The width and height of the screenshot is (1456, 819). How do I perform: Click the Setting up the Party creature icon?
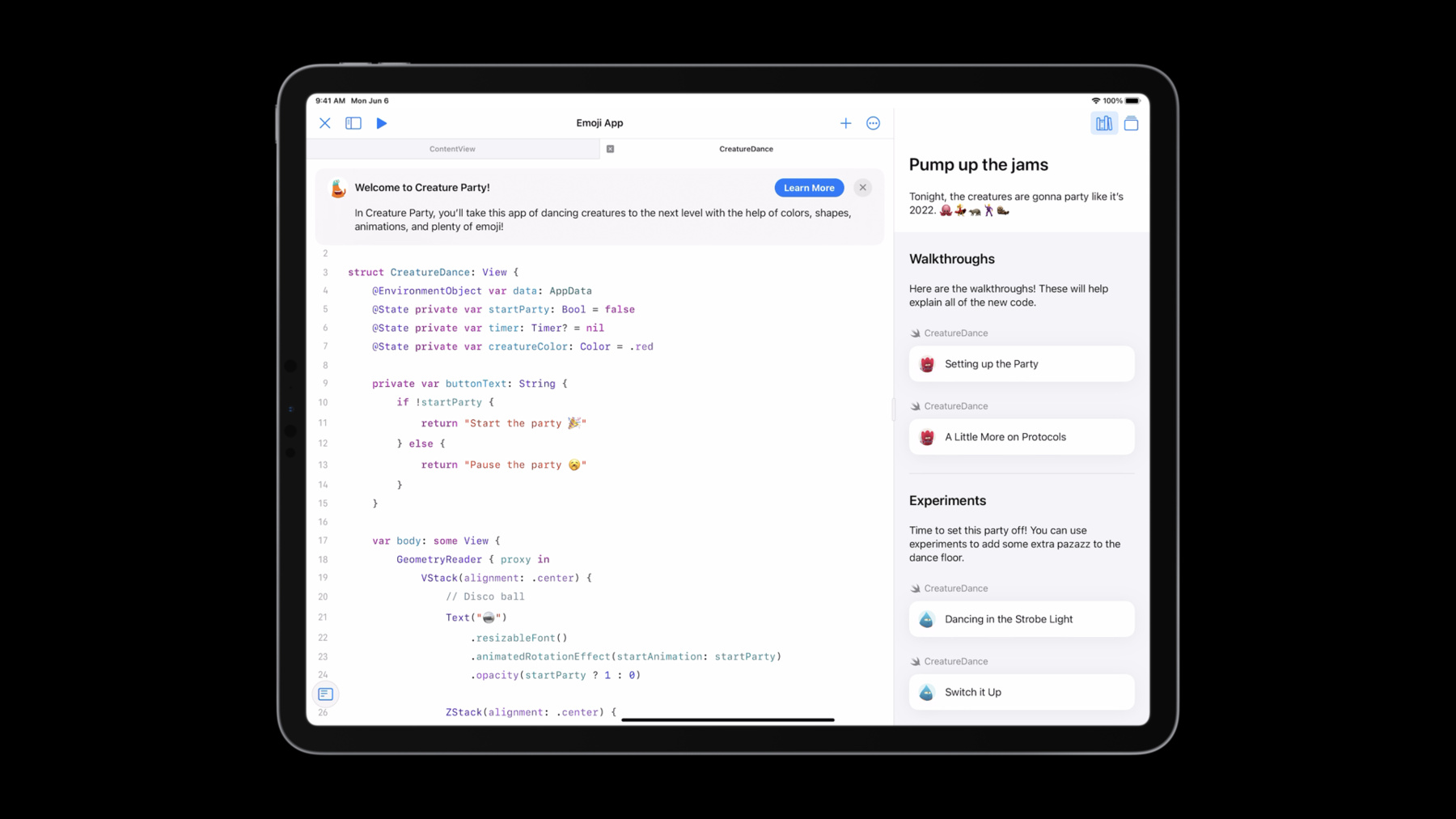click(927, 364)
